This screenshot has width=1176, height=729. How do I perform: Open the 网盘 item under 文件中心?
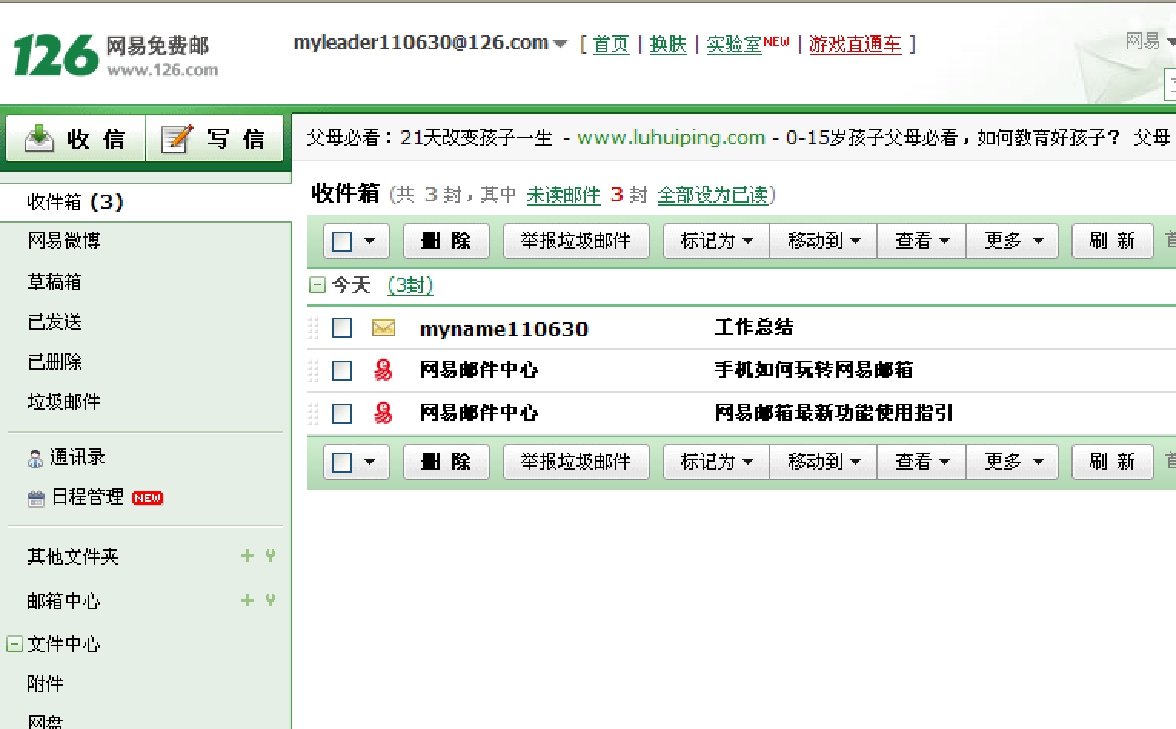pyautogui.click(x=45, y=722)
